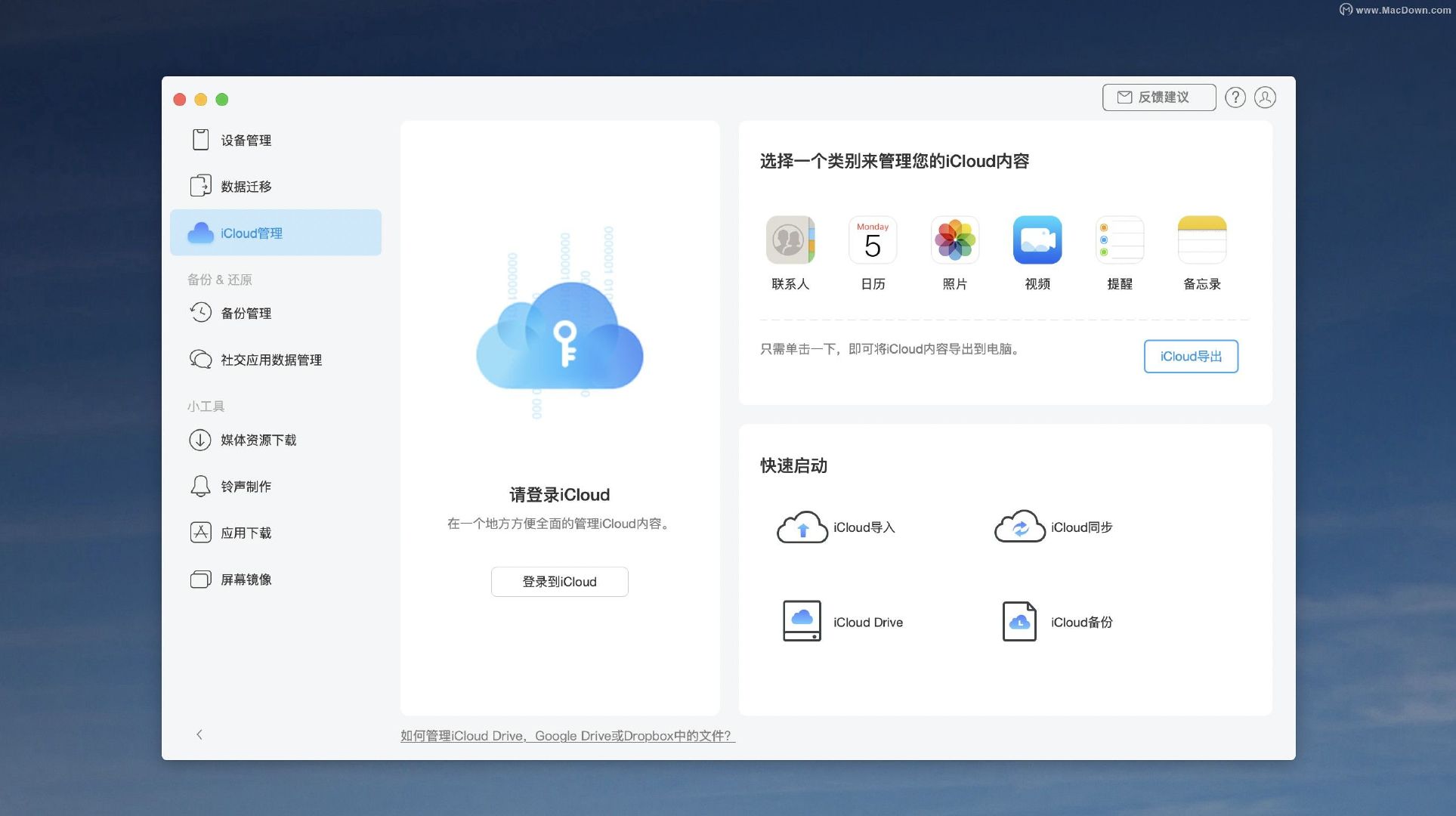Image resolution: width=1456 pixels, height=816 pixels.
Task: Select 应用下载 in the sidebar
Action: tap(276, 533)
